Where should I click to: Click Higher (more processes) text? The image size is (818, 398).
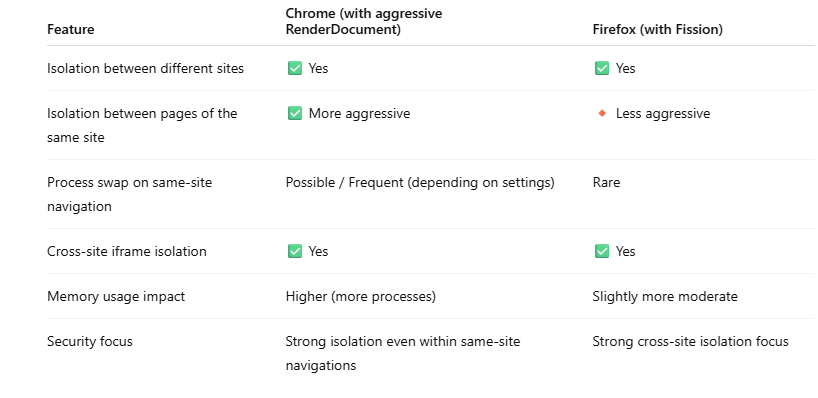(x=360, y=296)
